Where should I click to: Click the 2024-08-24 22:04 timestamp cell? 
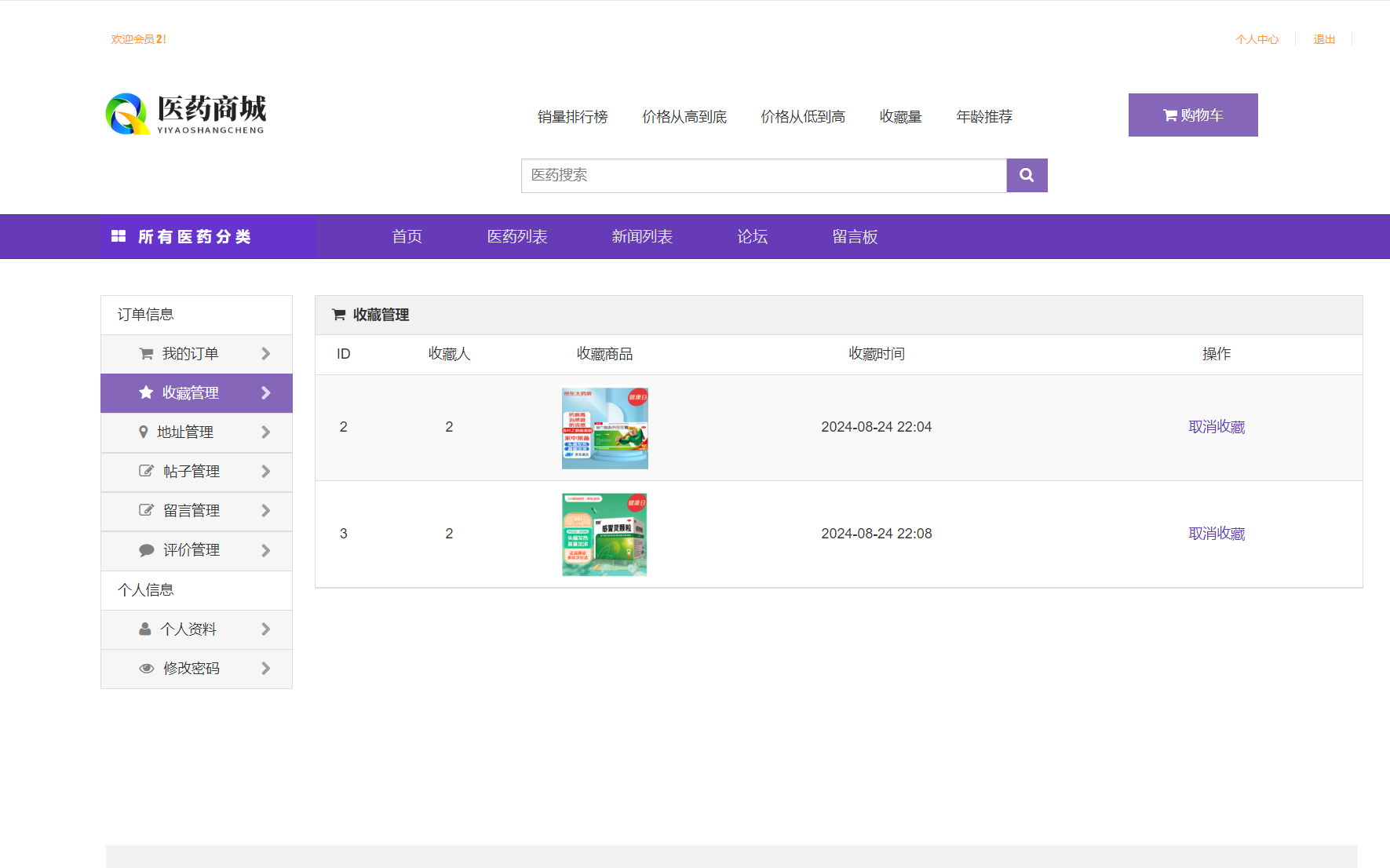pyautogui.click(x=877, y=427)
